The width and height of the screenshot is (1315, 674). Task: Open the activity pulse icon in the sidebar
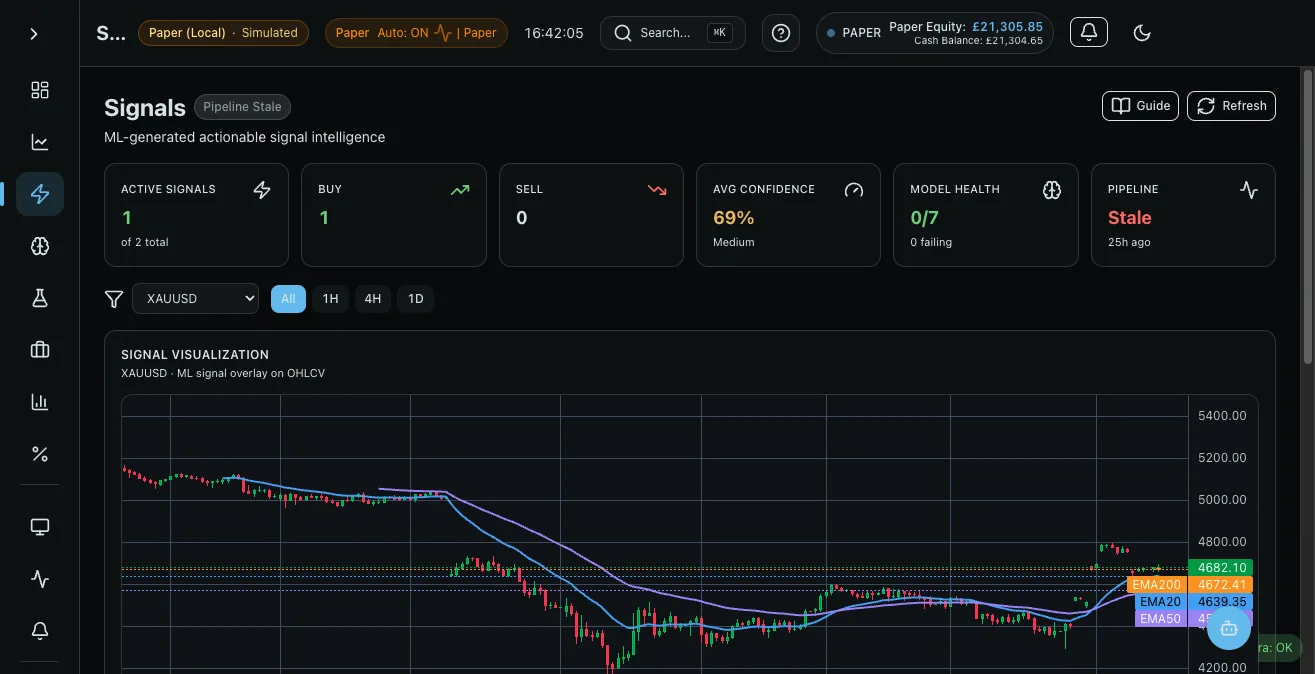(40, 579)
